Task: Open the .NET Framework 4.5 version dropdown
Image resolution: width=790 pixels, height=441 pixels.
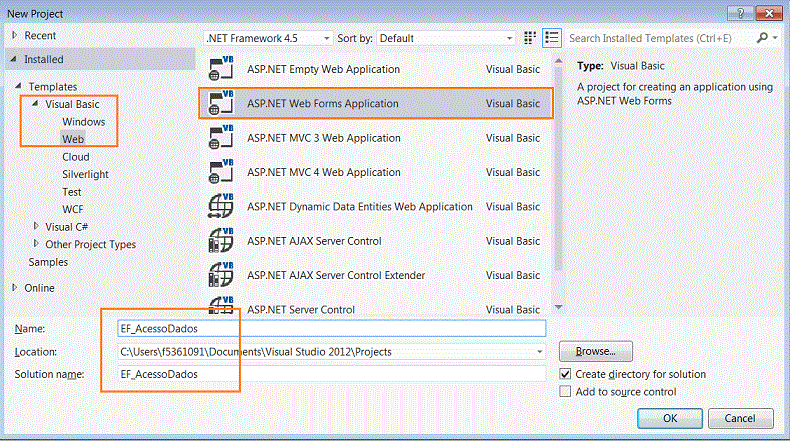Action: tap(268, 38)
